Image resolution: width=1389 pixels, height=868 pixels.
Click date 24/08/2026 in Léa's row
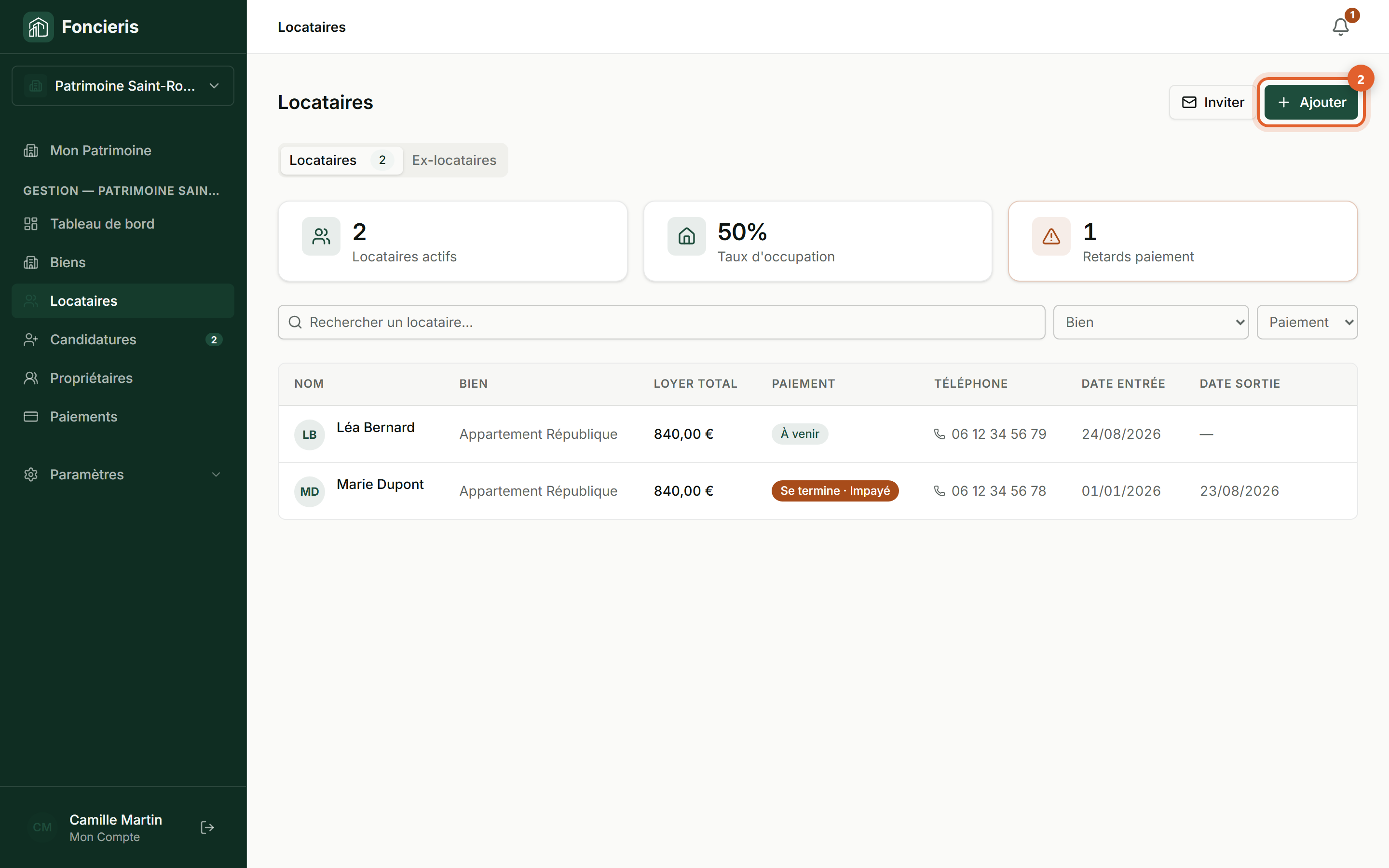click(x=1121, y=434)
